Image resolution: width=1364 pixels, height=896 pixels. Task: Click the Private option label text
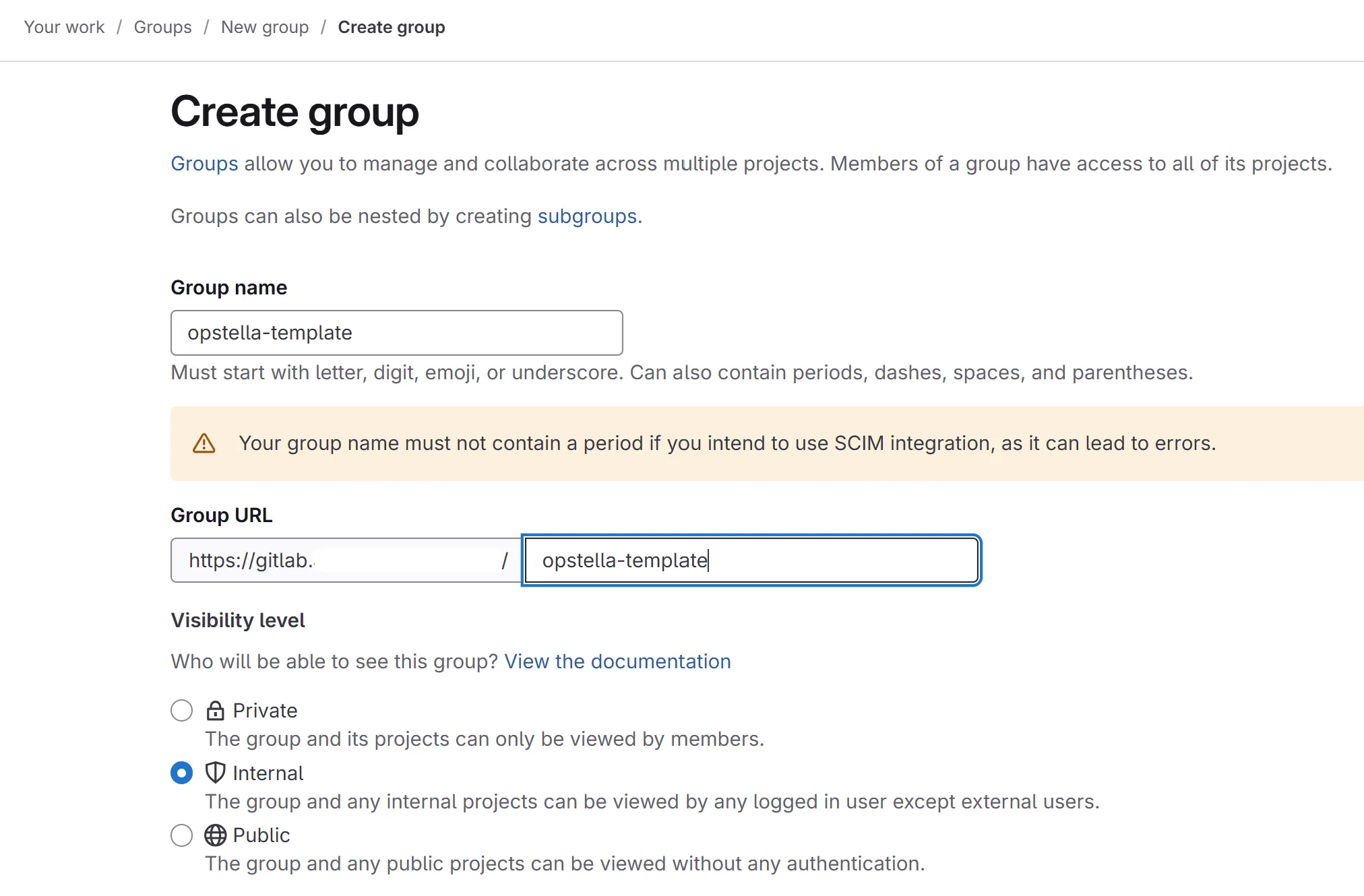(x=265, y=711)
